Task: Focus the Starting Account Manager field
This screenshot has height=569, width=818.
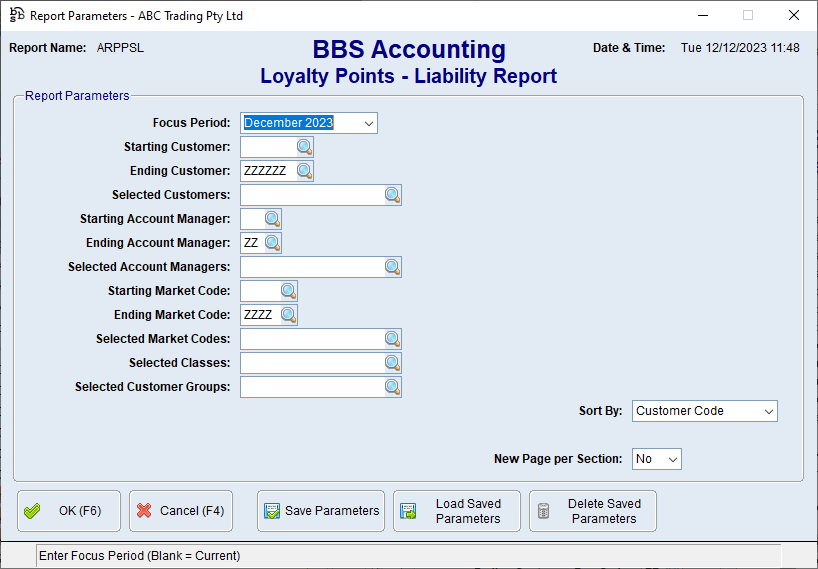Action: tap(252, 219)
